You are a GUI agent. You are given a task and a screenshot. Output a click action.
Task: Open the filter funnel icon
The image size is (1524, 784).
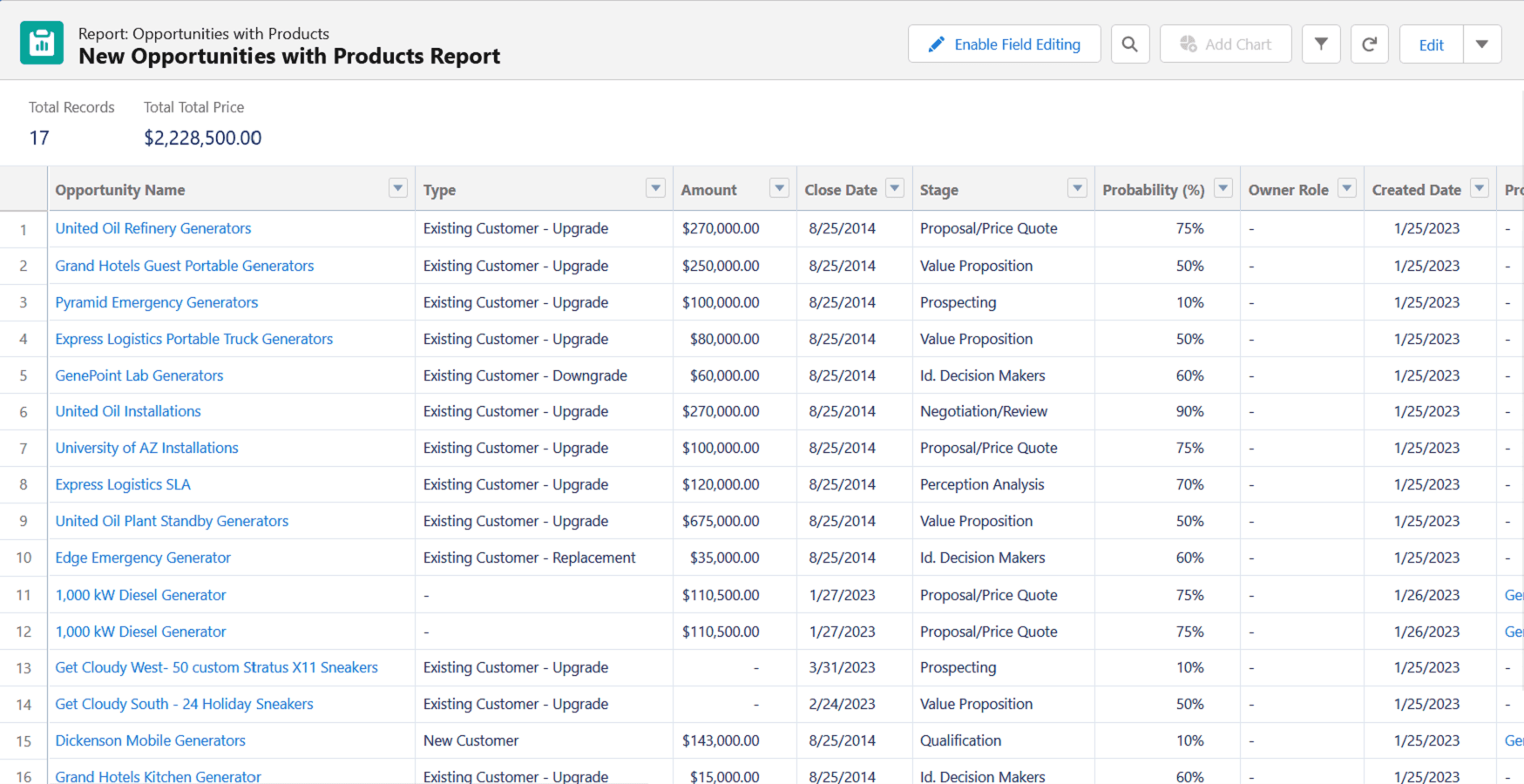click(1321, 44)
